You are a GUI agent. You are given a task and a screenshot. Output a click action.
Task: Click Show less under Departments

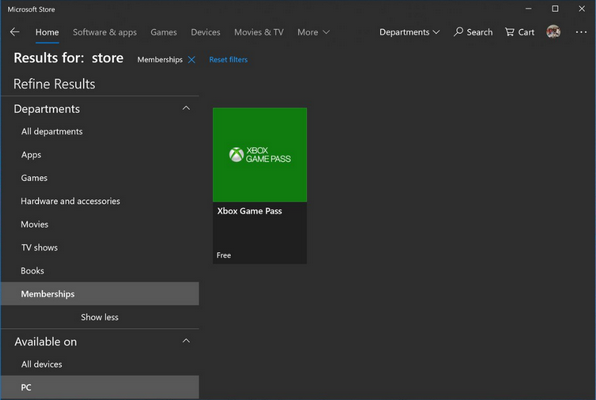coord(100,317)
